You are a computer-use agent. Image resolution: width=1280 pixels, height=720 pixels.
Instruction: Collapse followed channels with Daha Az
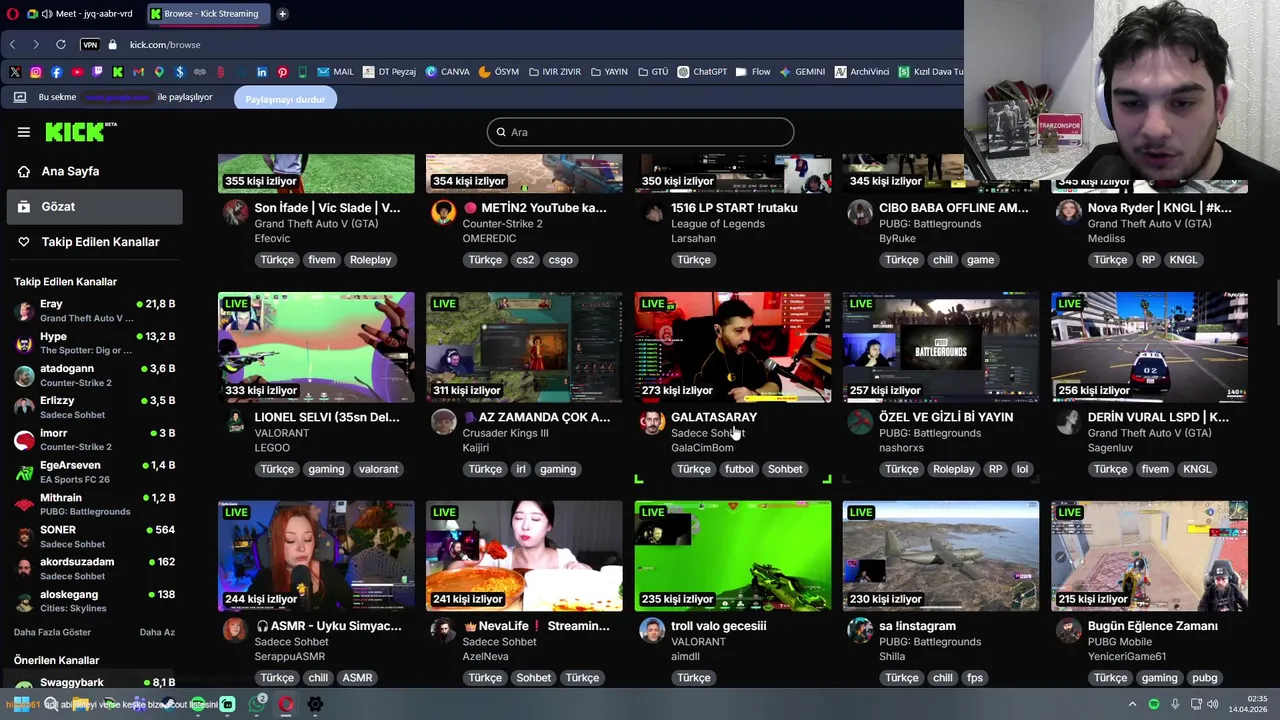tap(157, 632)
